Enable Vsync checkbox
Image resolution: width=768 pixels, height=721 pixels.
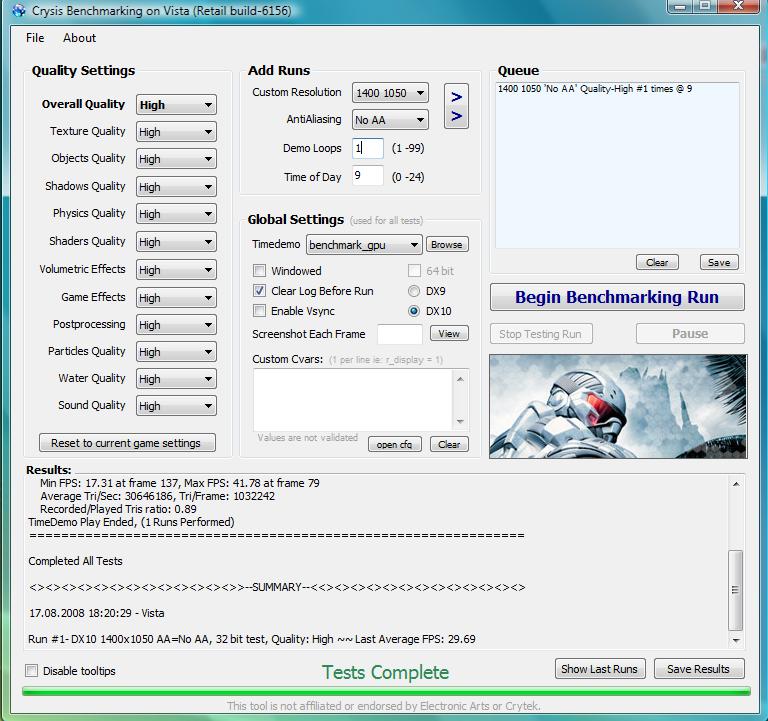click(x=260, y=311)
